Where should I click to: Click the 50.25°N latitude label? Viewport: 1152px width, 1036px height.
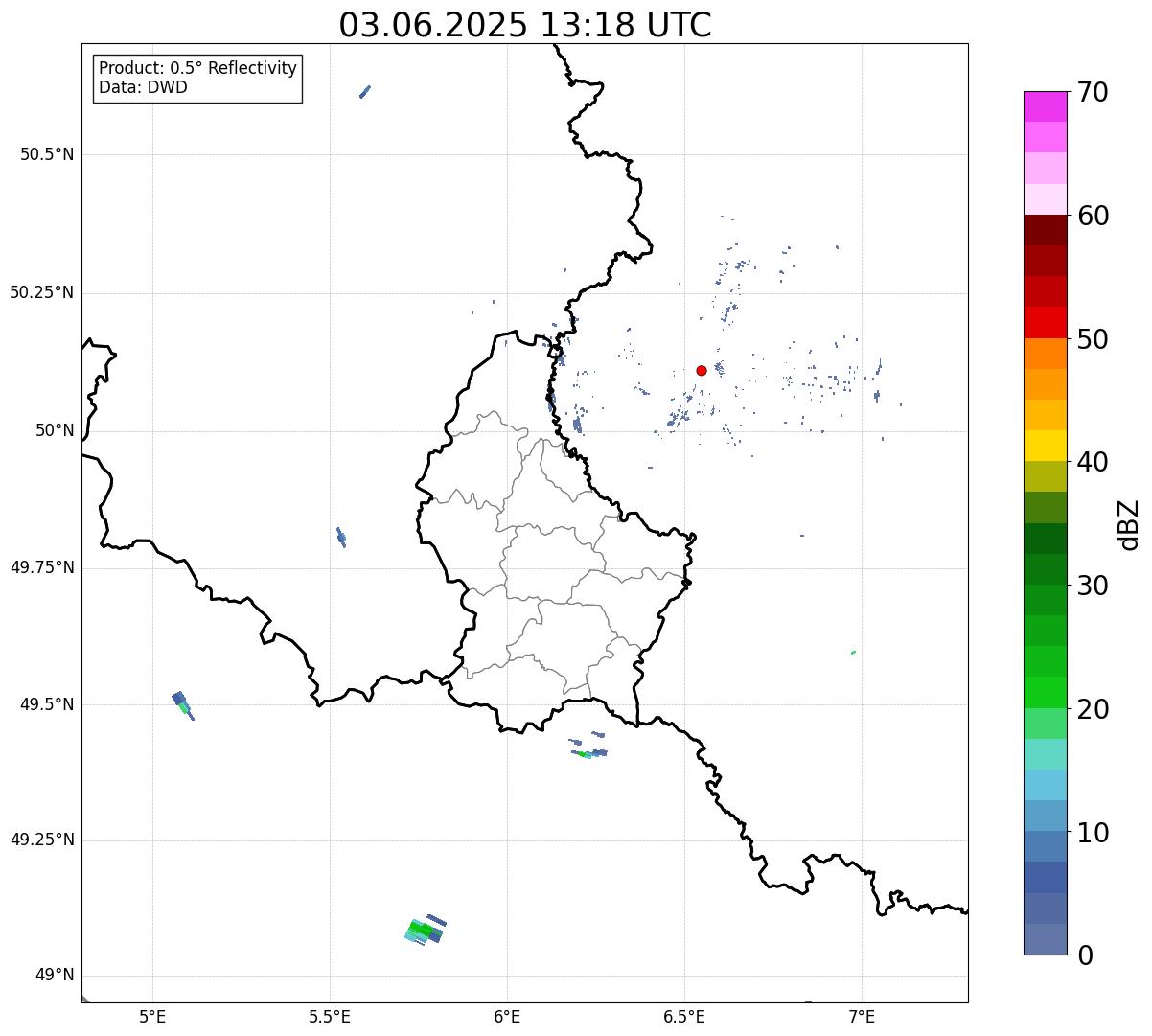tap(41, 292)
